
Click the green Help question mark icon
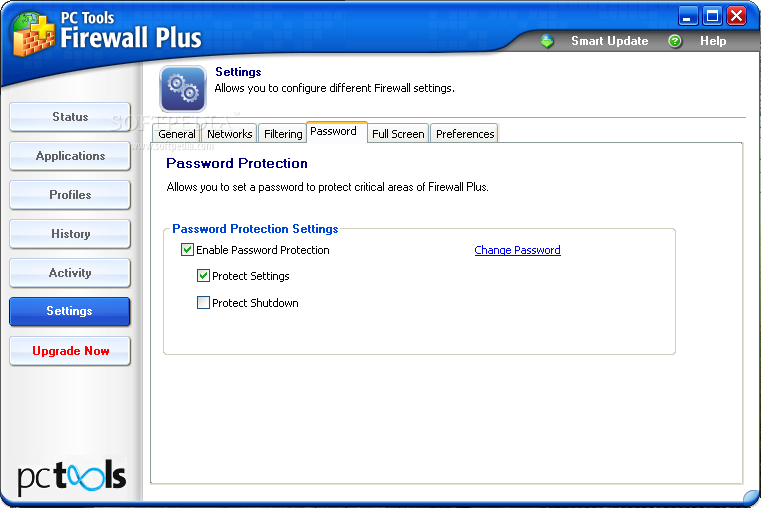[675, 41]
